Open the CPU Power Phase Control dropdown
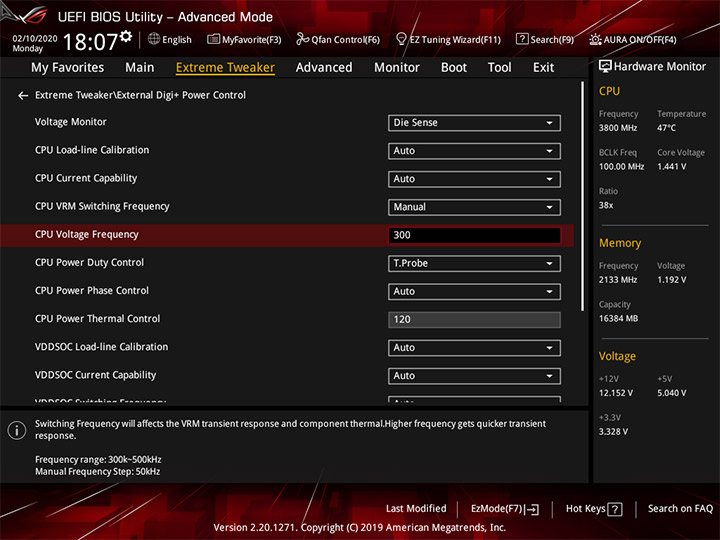Image resolution: width=720 pixels, height=540 pixels. [474, 292]
